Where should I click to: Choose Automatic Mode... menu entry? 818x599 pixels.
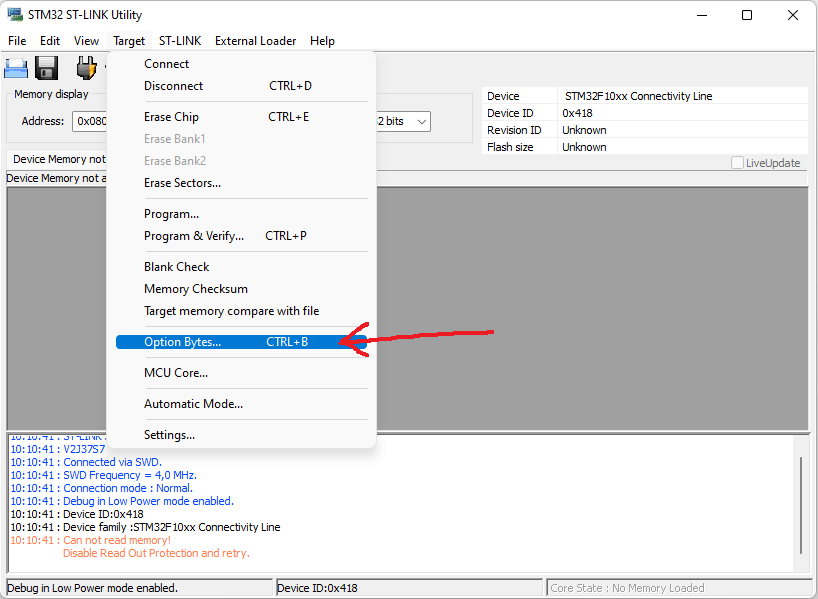pos(242,404)
